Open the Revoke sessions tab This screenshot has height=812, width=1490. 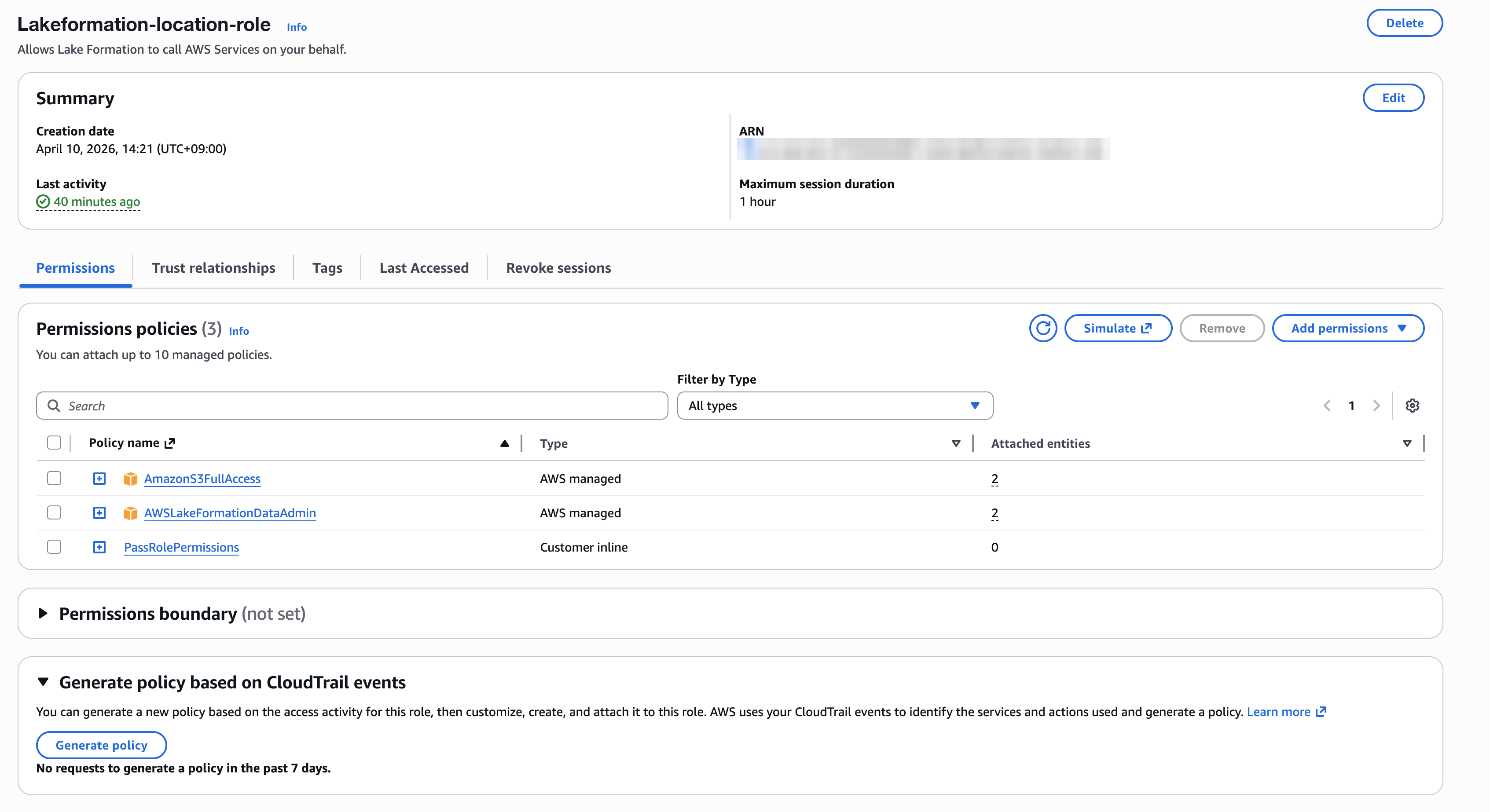point(558,268)
